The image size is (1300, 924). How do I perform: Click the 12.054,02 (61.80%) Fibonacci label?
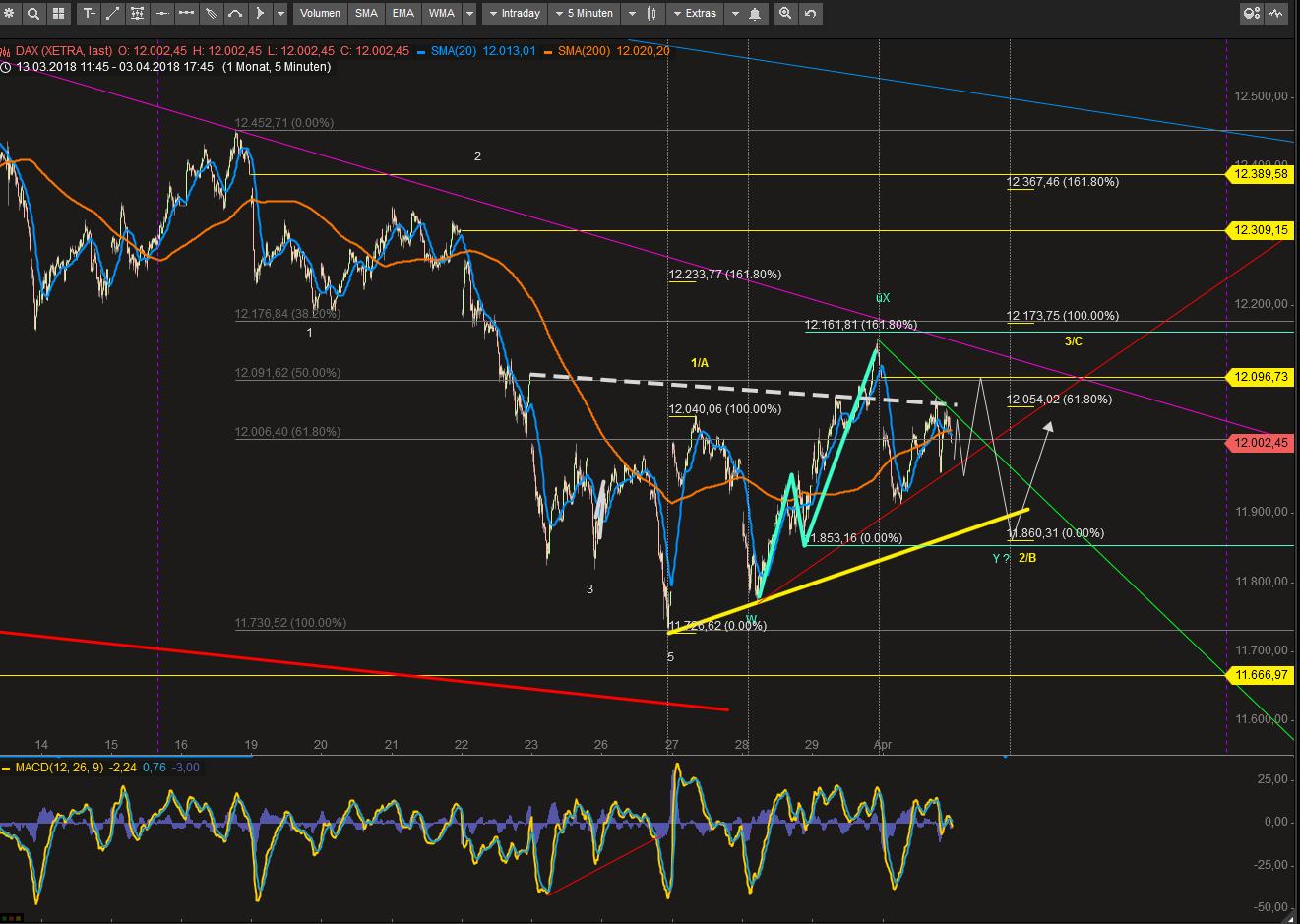pyautogui.click(x=1060, y=400)
